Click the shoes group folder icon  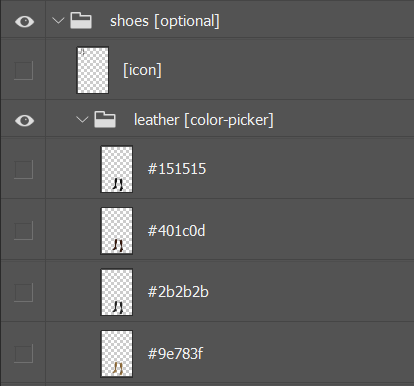point(81,21)
